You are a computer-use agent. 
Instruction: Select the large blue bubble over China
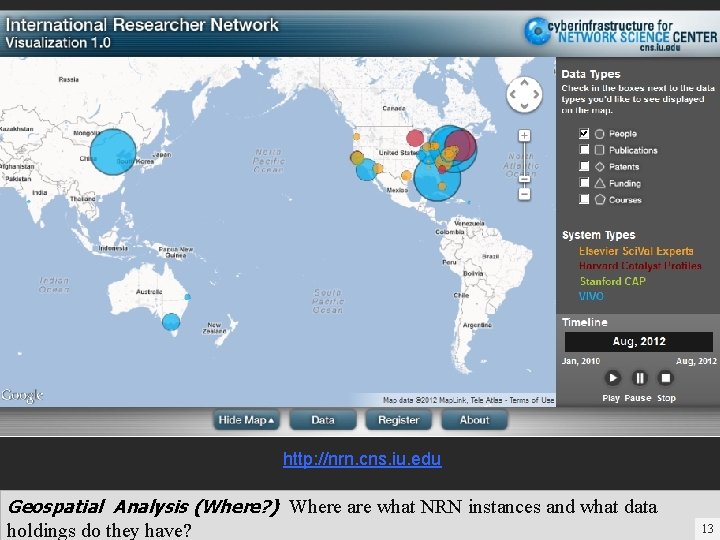pyautogui.click(x=113, y=152)
